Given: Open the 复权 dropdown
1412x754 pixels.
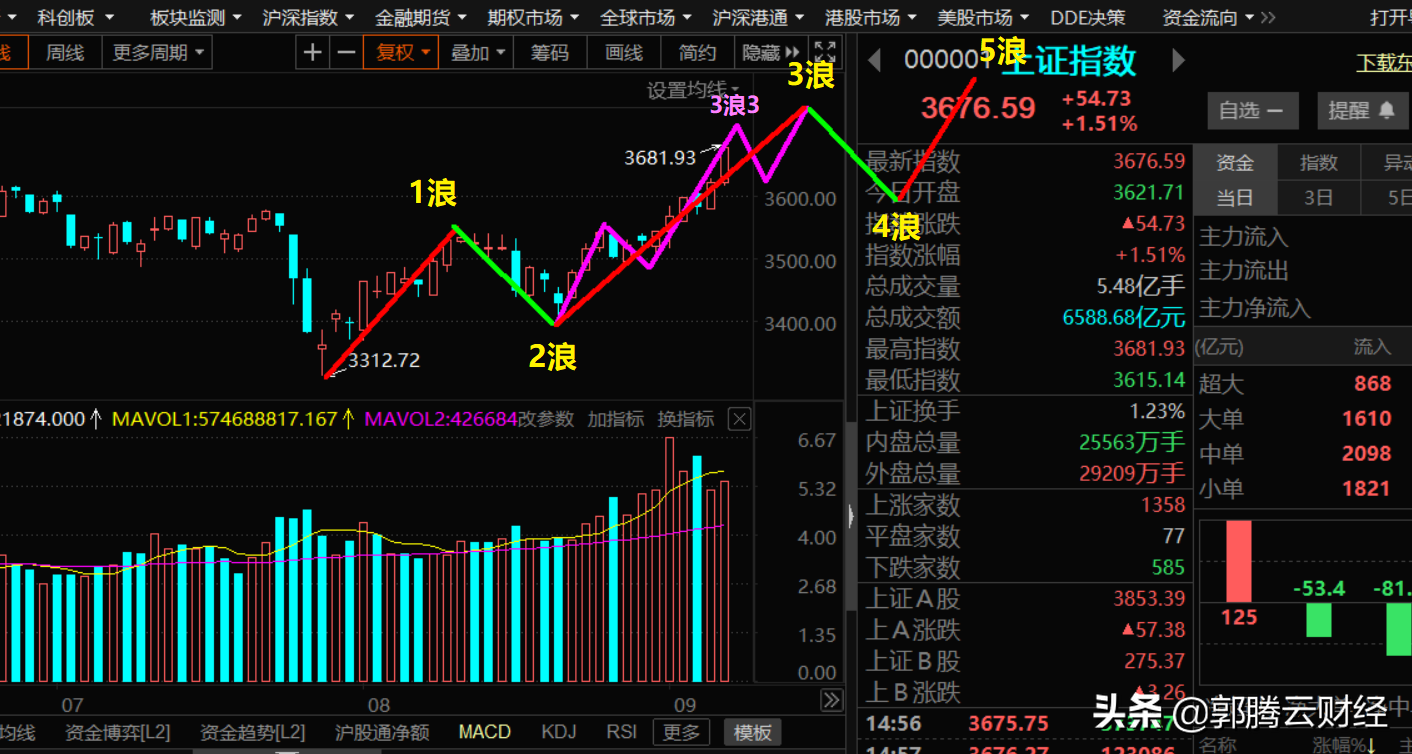Looking at the screenshot, I should (402, 53).
